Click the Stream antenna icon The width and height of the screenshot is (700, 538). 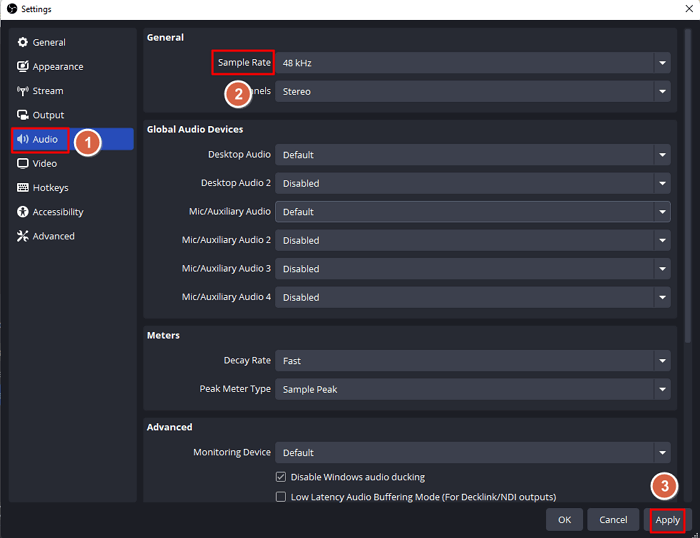tap(22, 91)
